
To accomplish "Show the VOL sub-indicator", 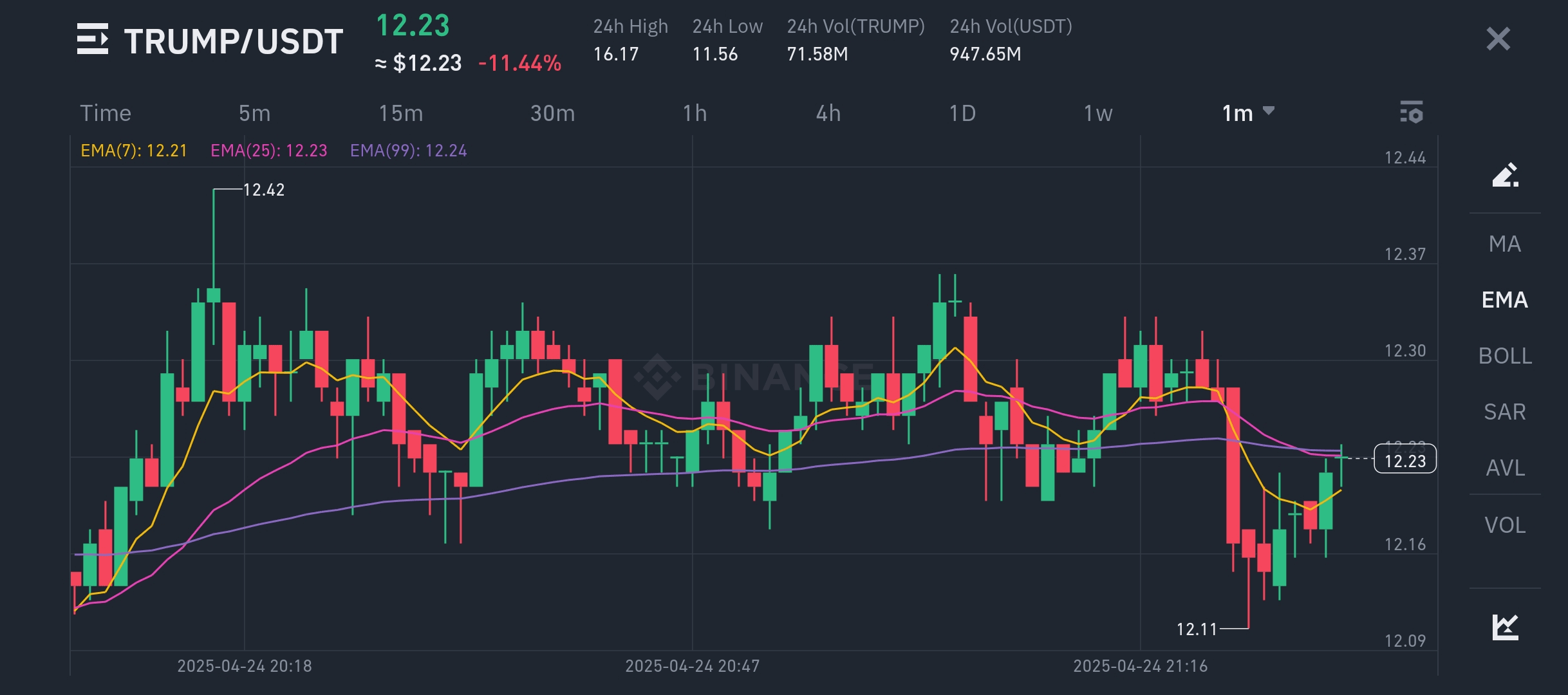I will [1505, 525].
